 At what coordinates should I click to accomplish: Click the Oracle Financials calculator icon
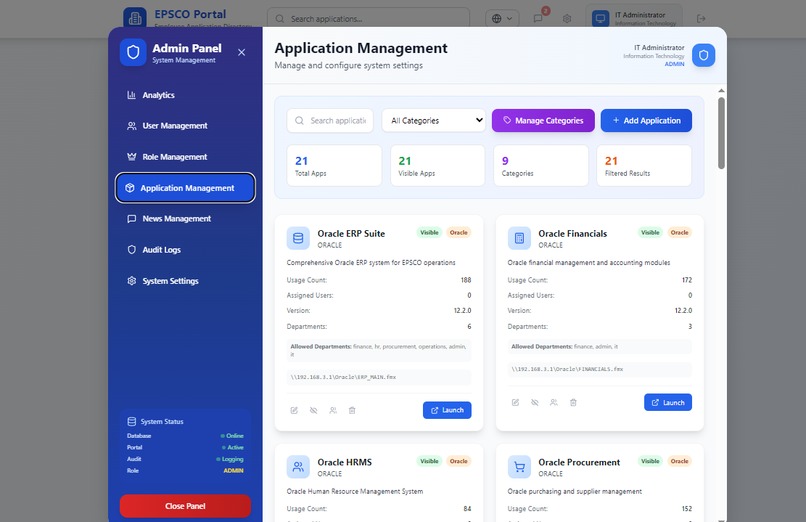coord(519,238)
